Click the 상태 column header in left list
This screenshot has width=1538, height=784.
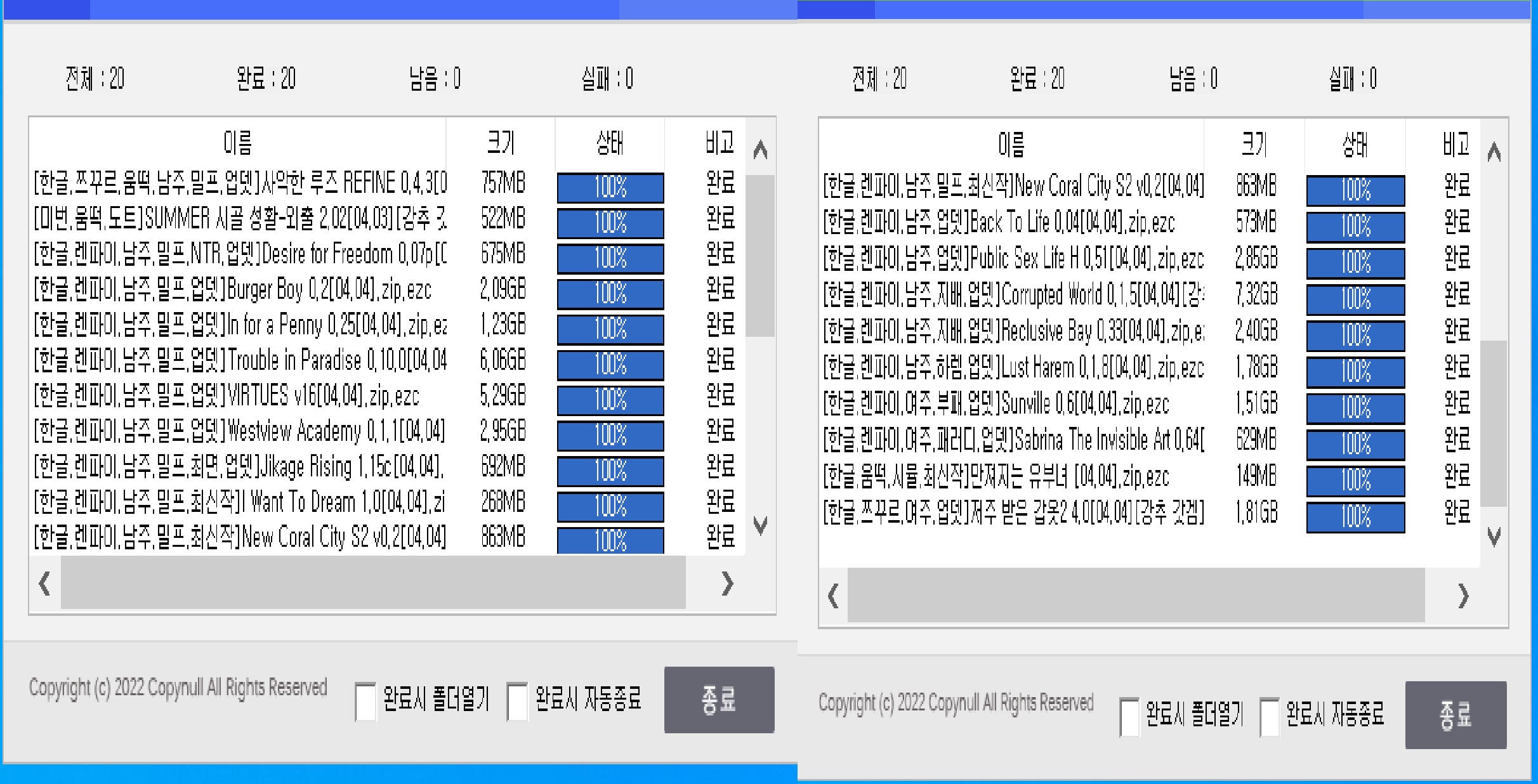[610, 143]
